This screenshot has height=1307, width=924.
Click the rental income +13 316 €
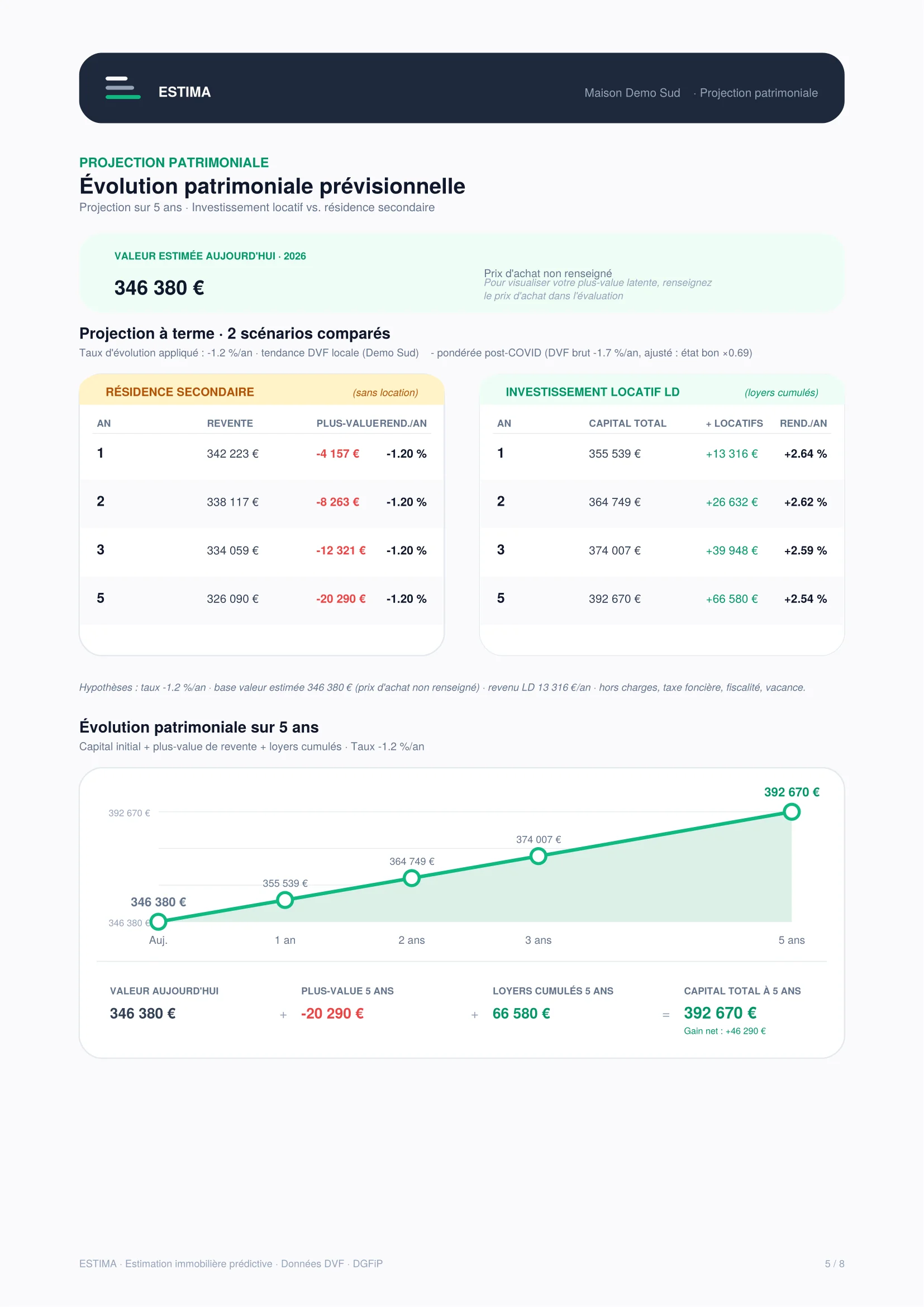pyautogui.click(x=732, y=454)
